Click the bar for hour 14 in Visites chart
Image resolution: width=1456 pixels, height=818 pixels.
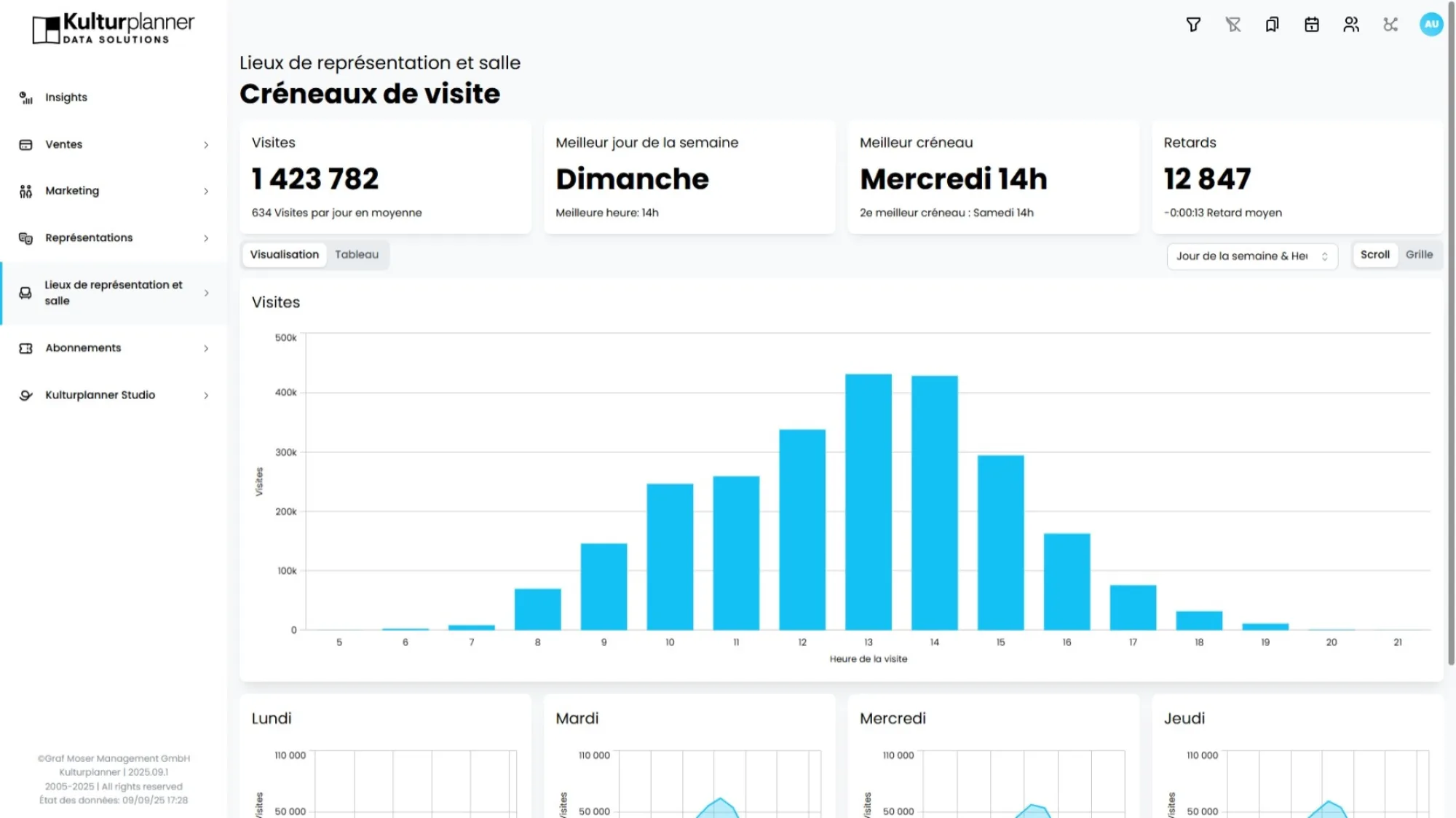tap(934, 503)
